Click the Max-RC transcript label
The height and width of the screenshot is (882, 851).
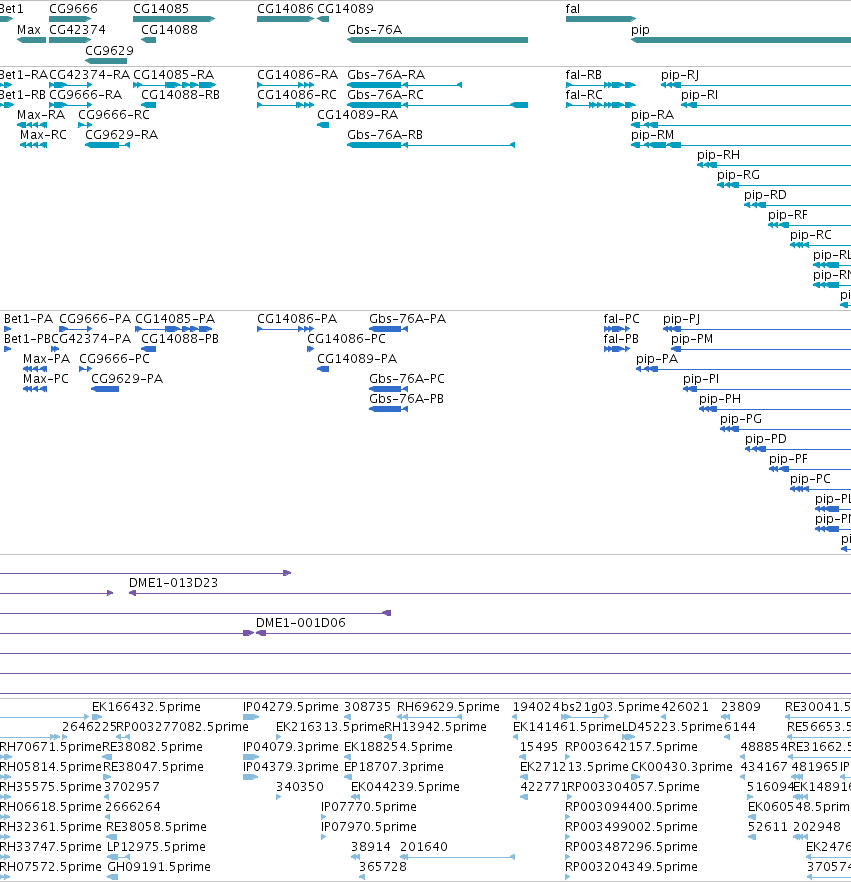tap(43, 135)
